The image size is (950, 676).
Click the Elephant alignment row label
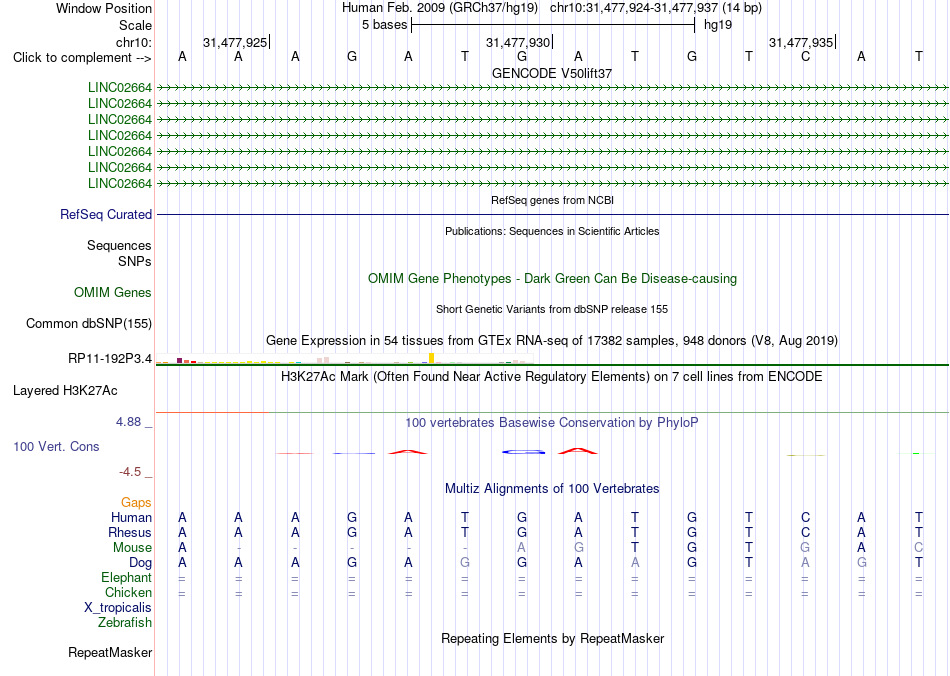point(127,578)
